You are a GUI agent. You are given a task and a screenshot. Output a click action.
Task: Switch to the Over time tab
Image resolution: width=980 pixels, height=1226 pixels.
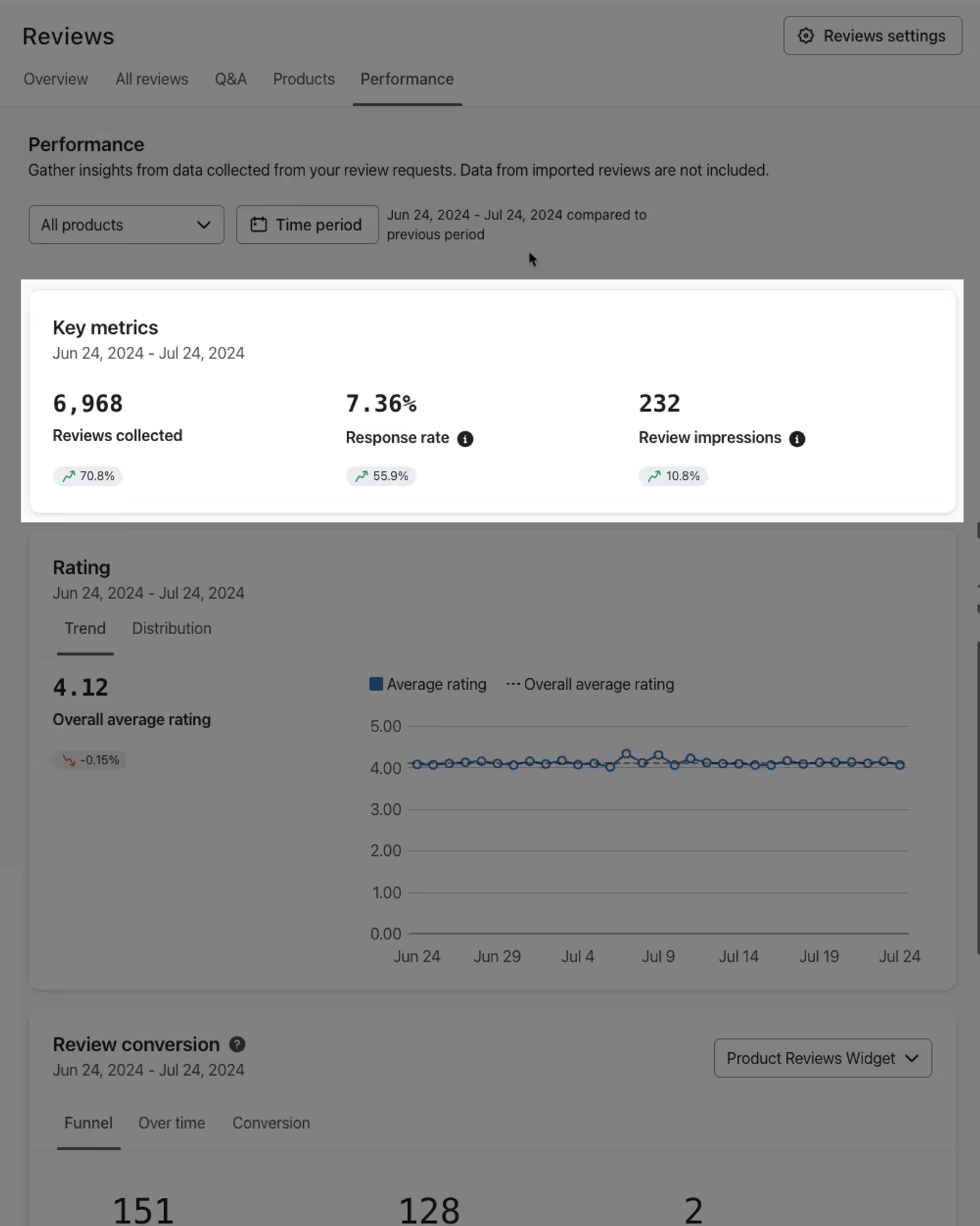click(171, 1123)
